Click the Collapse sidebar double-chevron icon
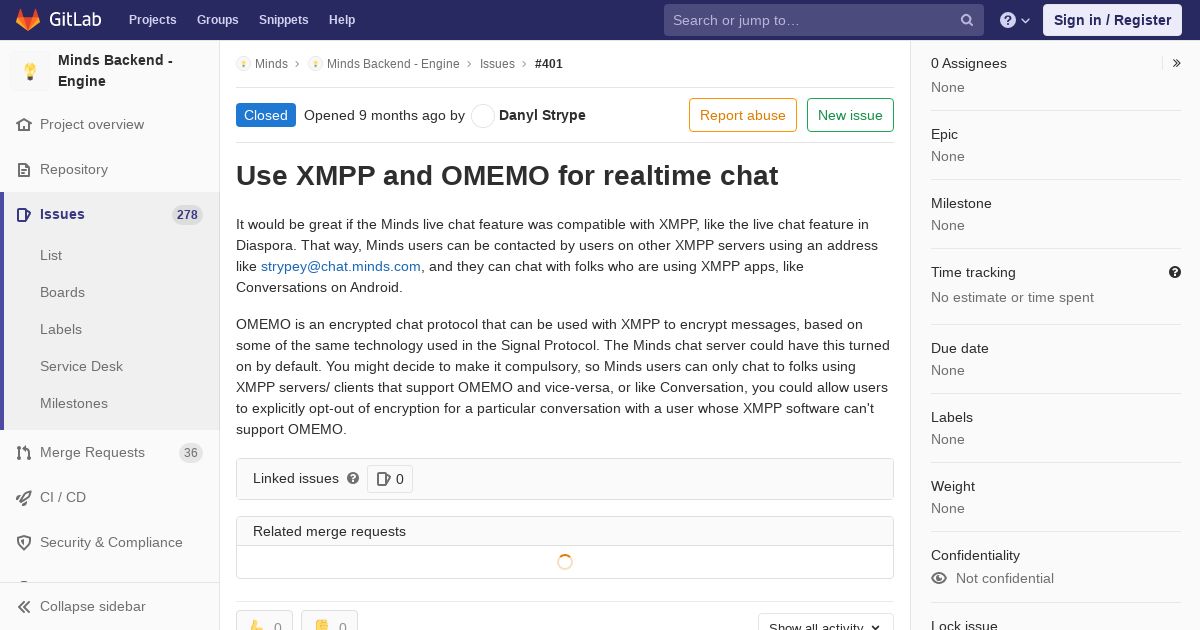 24,607
